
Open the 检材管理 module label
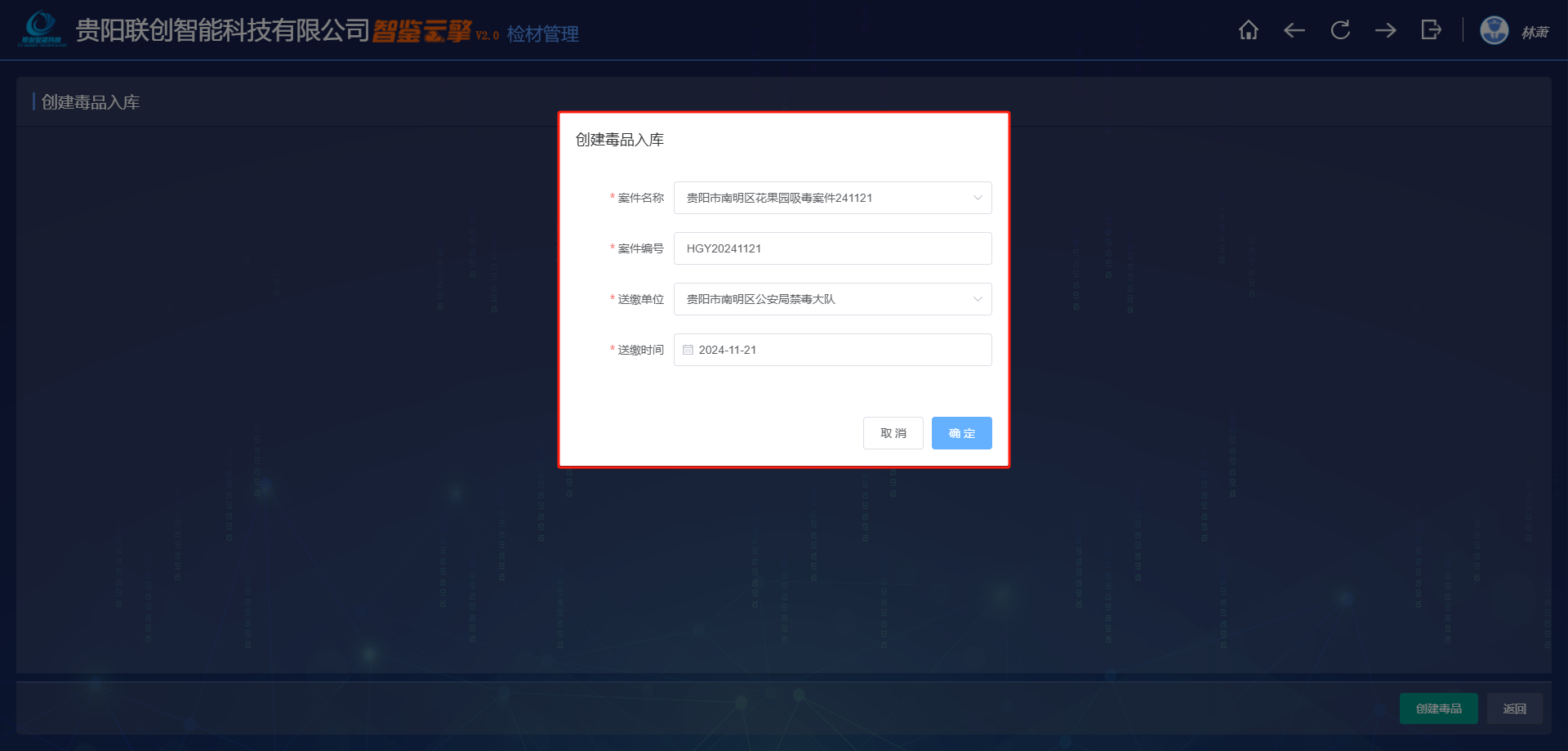542,34
